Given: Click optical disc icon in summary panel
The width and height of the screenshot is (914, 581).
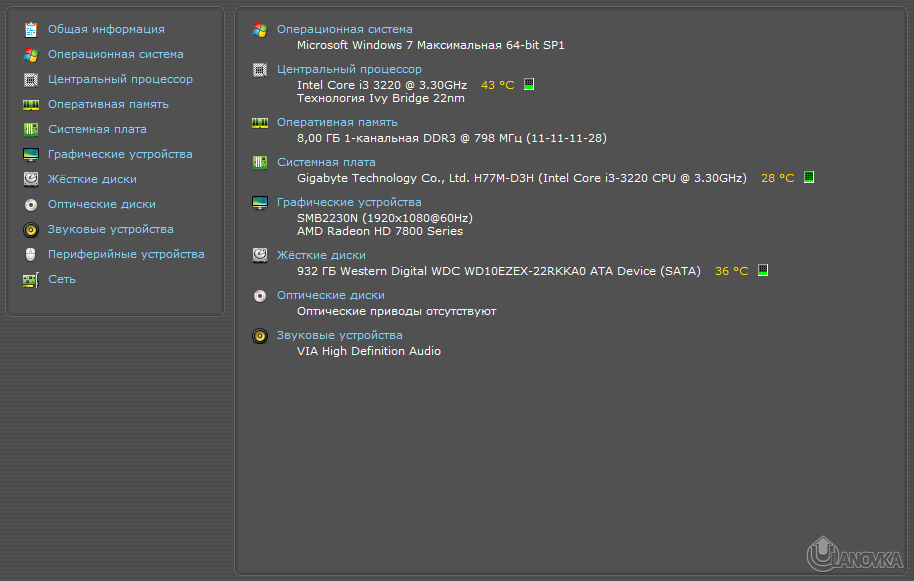Looking at the screenshot, I should pos(260,296).
